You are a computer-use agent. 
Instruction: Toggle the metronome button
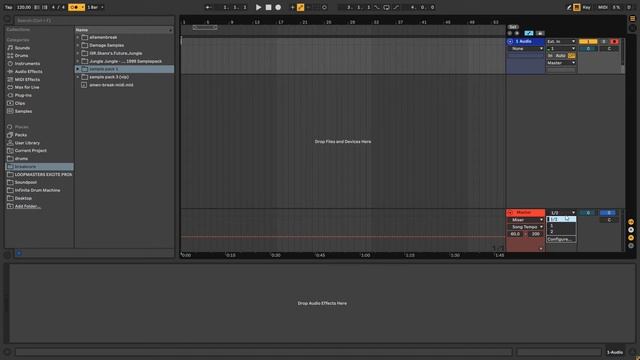click(76, 7)
